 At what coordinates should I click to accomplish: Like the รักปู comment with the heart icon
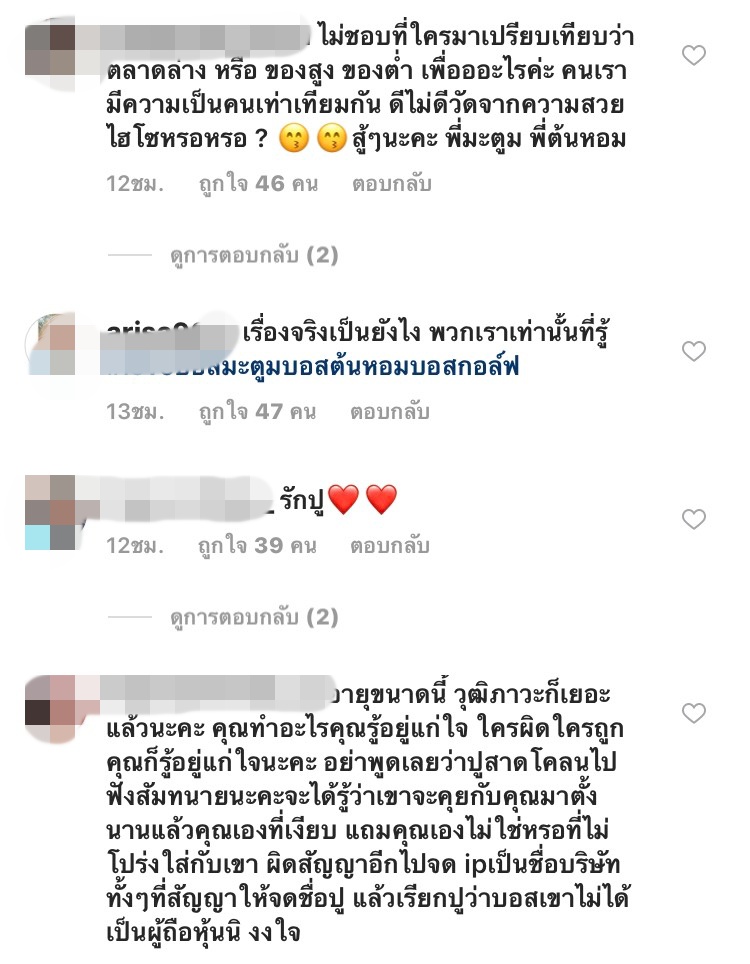click(x=693, y=520)
